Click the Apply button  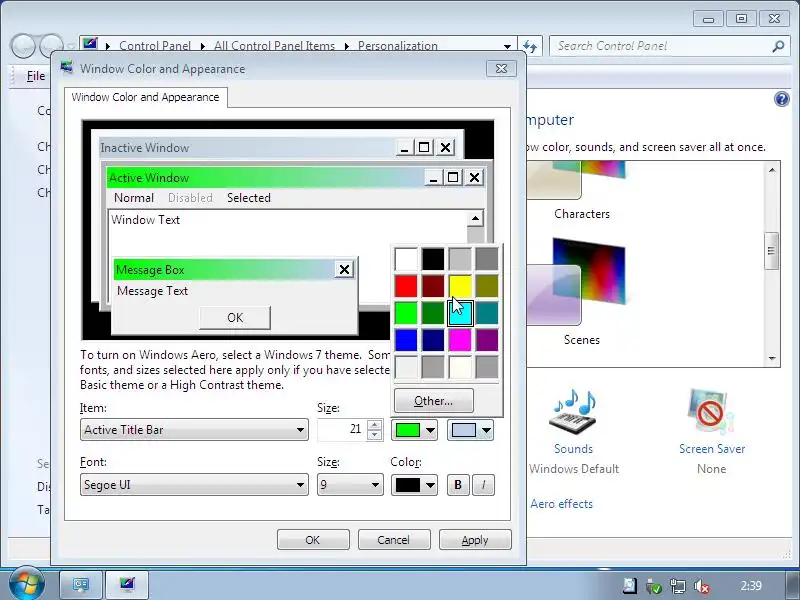tap(475, 540)
